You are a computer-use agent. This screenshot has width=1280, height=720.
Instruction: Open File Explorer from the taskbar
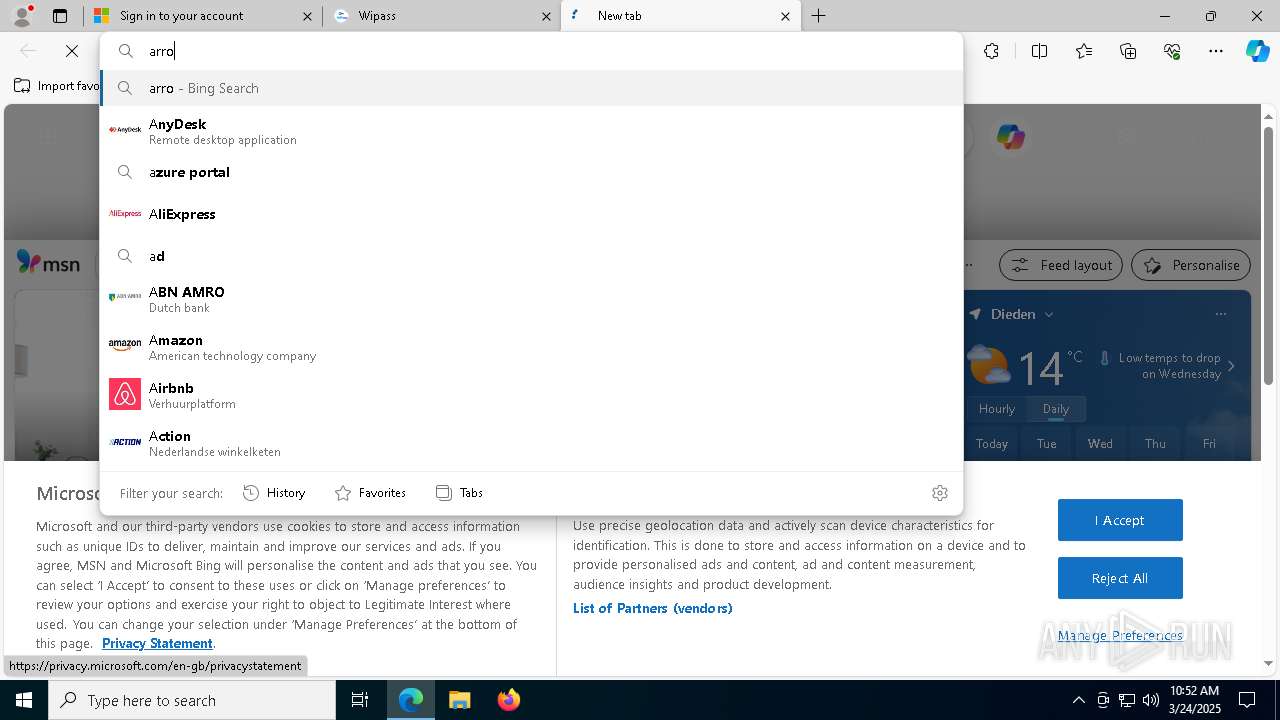[x=459, y=700]
